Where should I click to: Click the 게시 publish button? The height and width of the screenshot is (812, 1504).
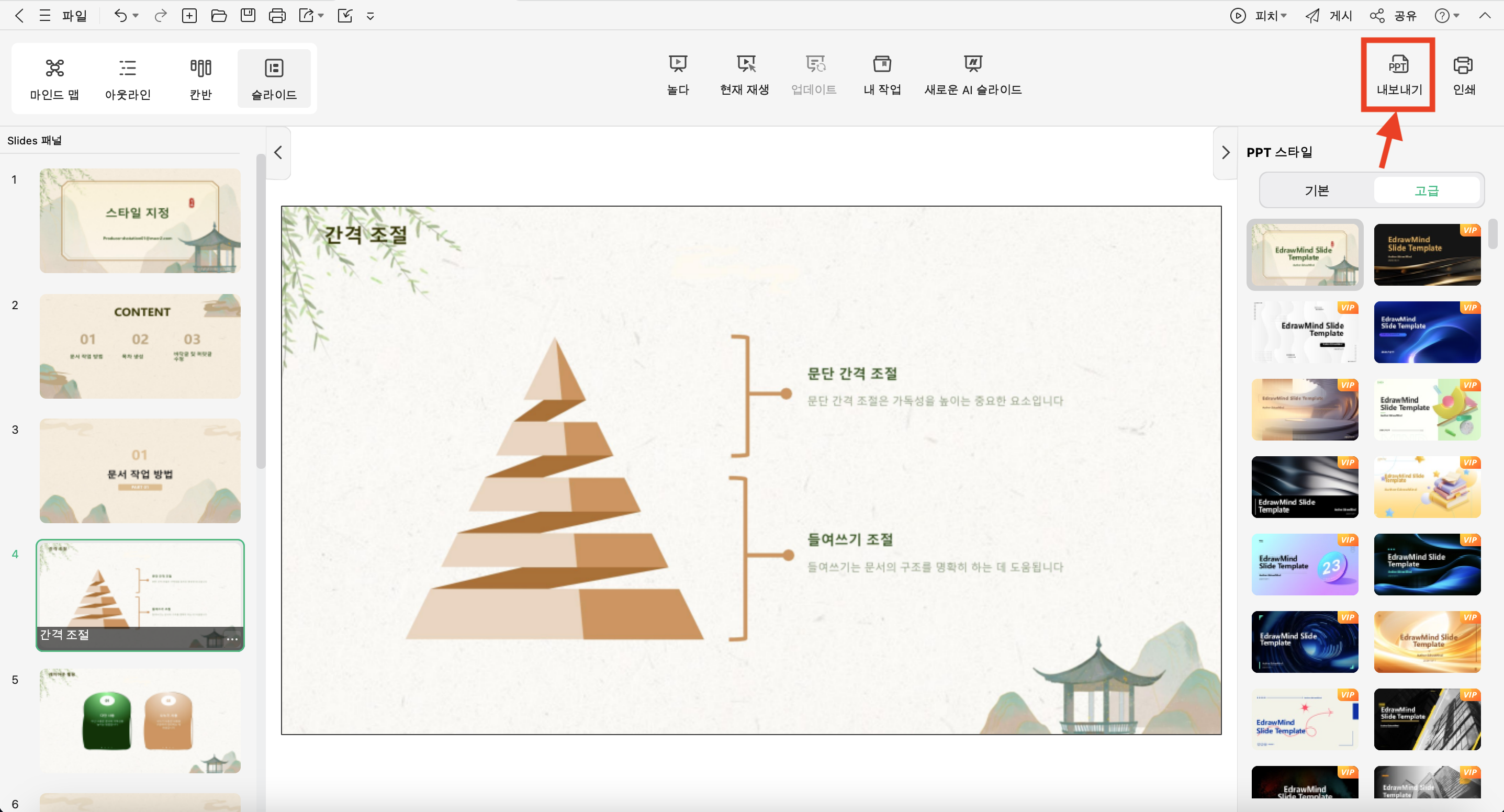pyautogui.click(x=1329, y=16)
